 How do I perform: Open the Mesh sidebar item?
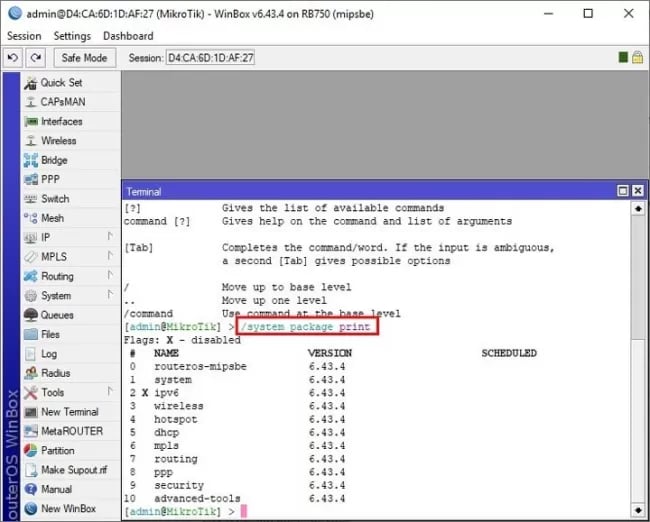[x=70, y=218]
